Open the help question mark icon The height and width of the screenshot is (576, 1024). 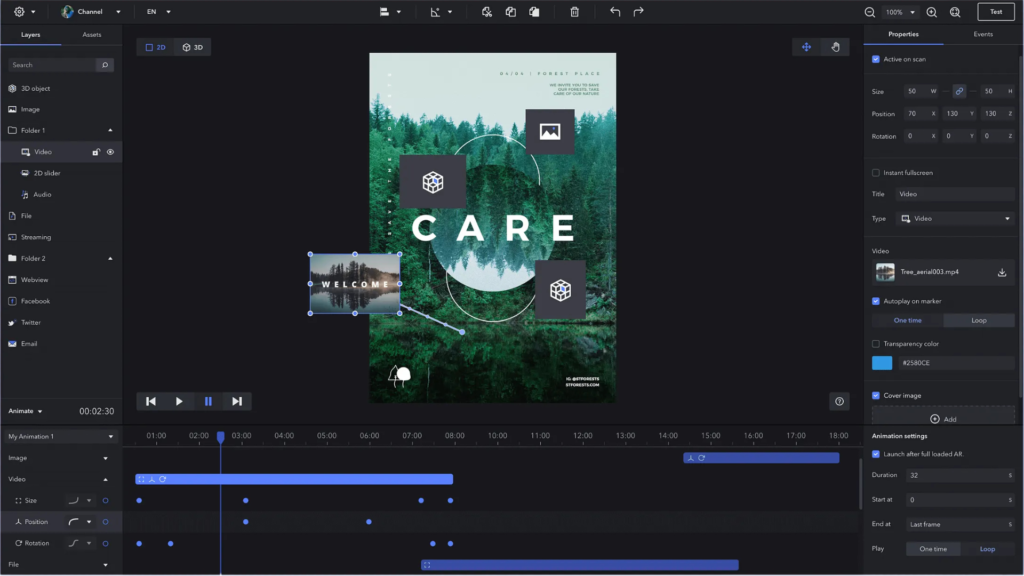tap(839, 401)
